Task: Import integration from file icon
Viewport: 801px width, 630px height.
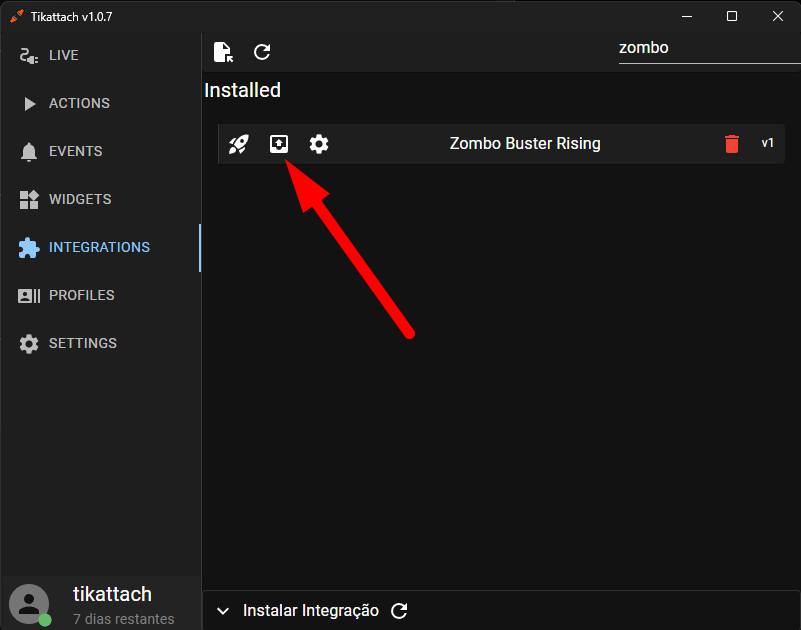Action: [223, 52]
